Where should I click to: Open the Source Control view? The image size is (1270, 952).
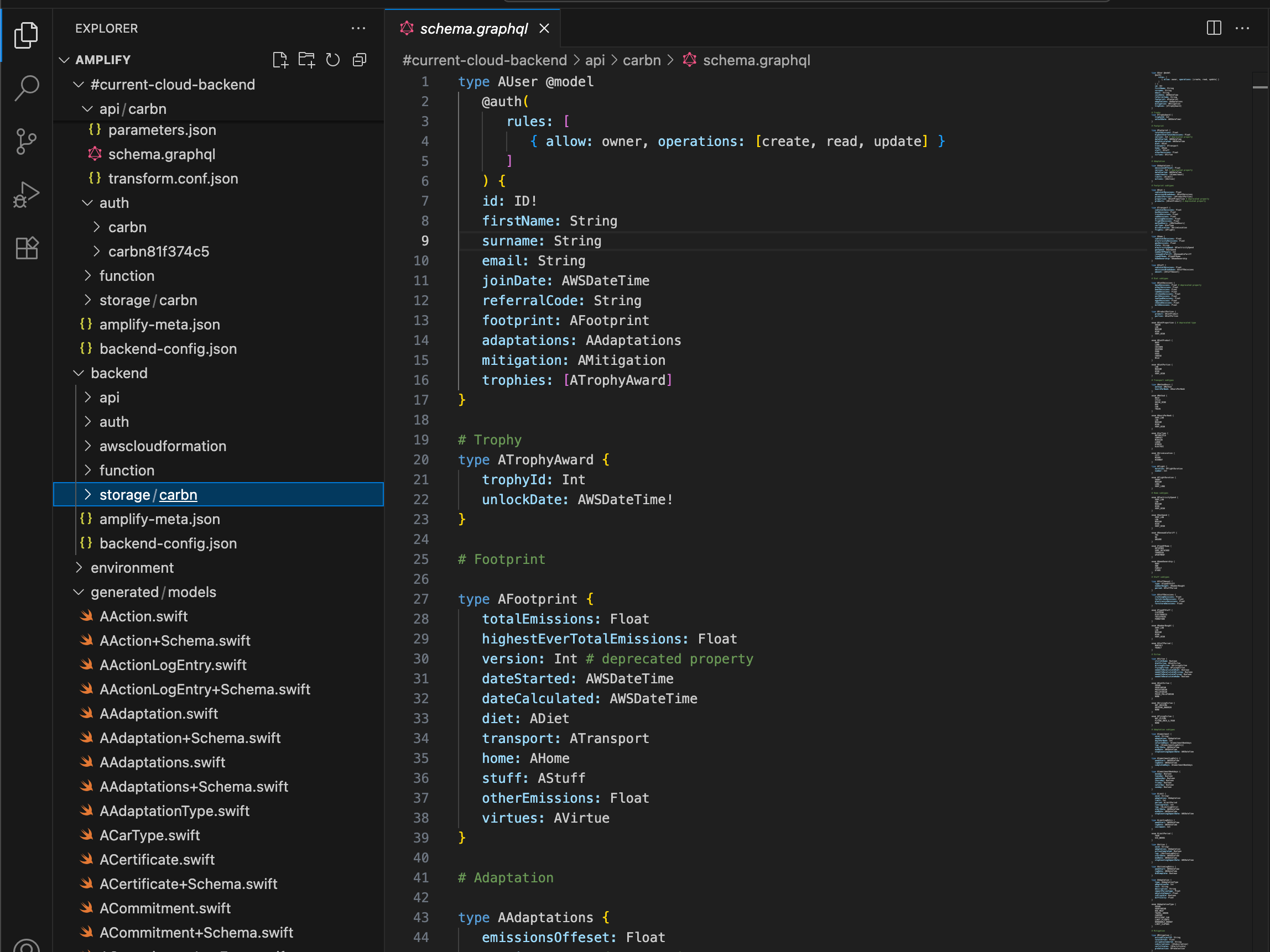(x=27, y=141)
